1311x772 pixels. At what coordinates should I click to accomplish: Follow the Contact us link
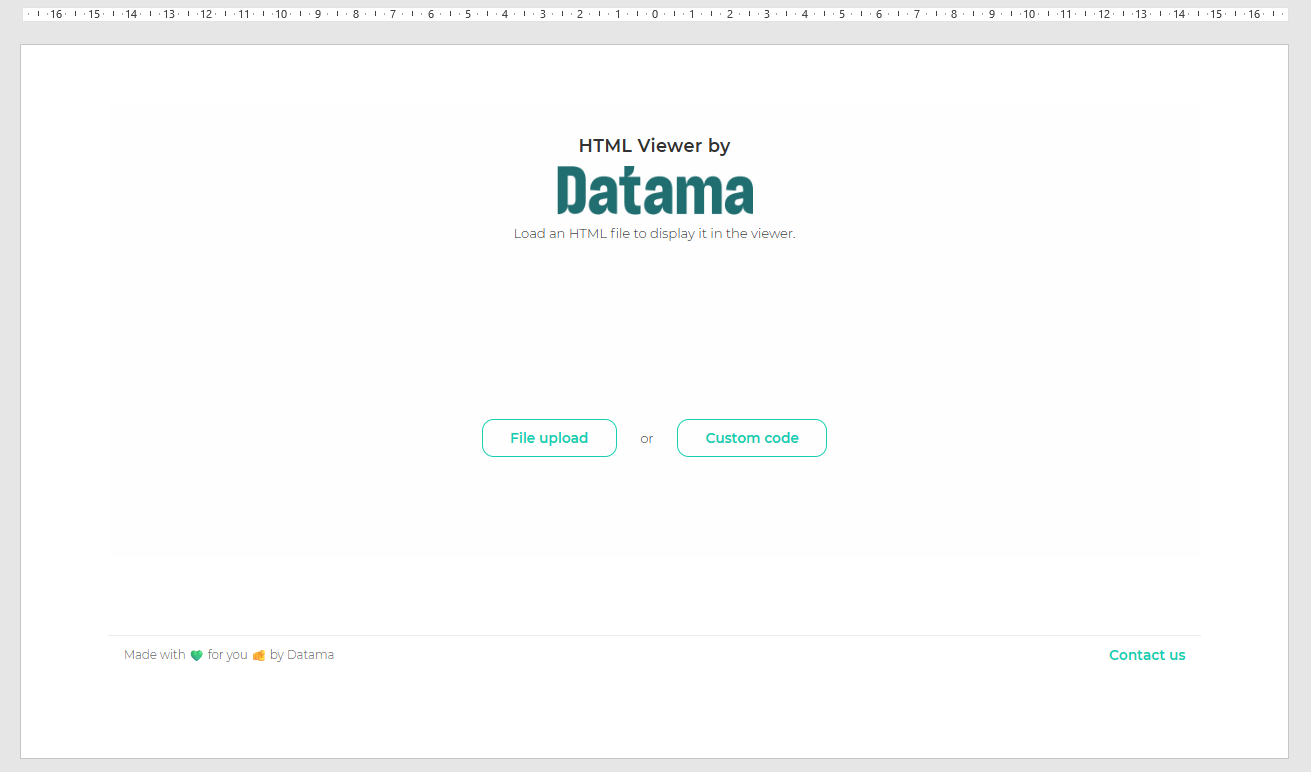1147,655
